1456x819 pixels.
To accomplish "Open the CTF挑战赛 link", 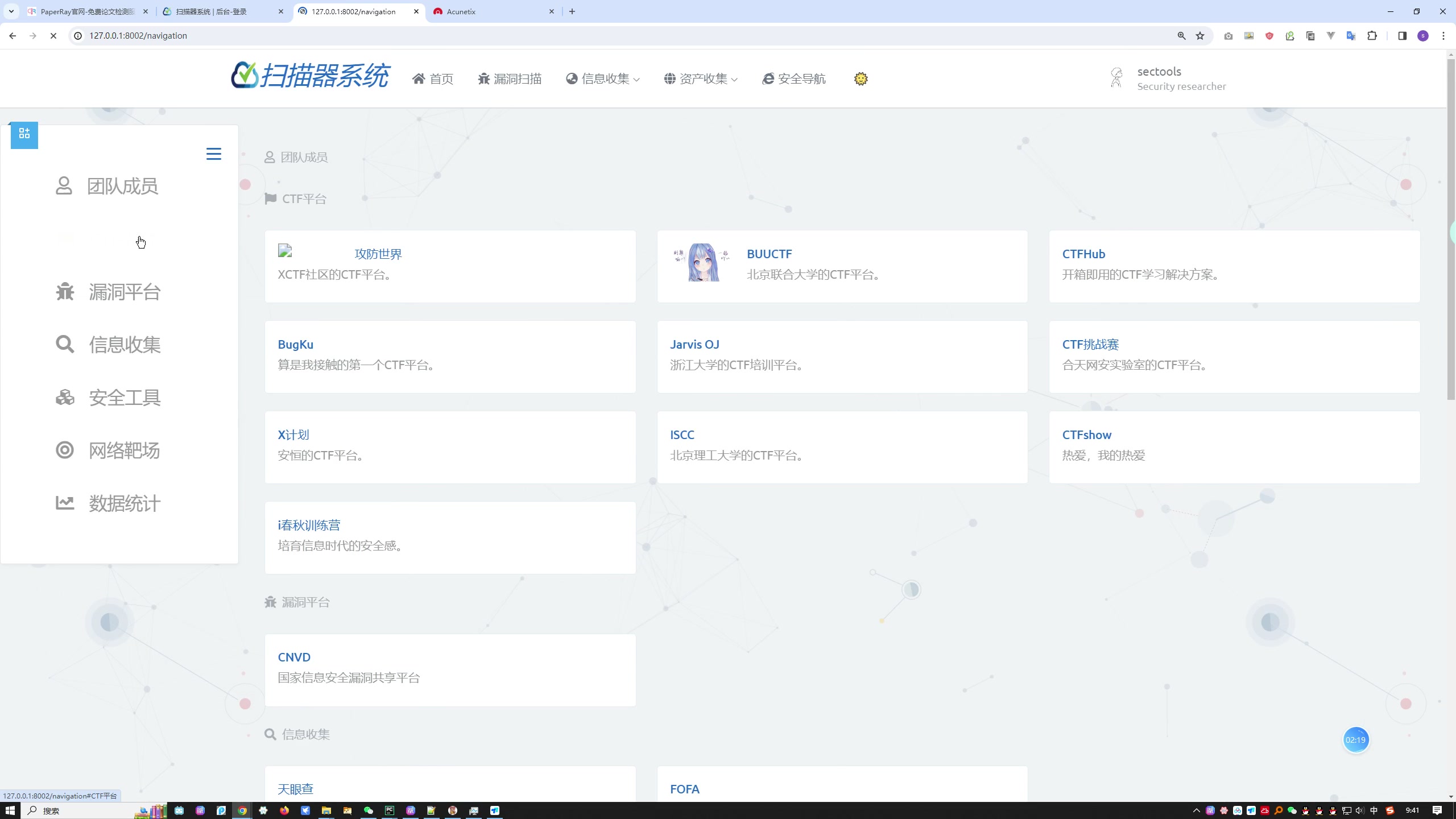I will click(x=1090, y=345).
